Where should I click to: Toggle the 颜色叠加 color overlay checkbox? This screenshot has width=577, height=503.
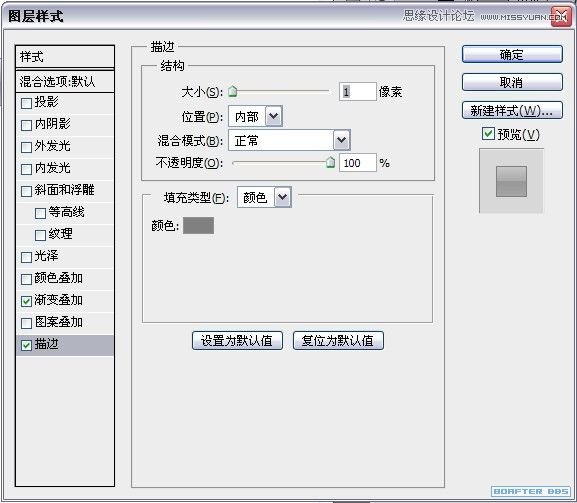click(x=26, y=279)
